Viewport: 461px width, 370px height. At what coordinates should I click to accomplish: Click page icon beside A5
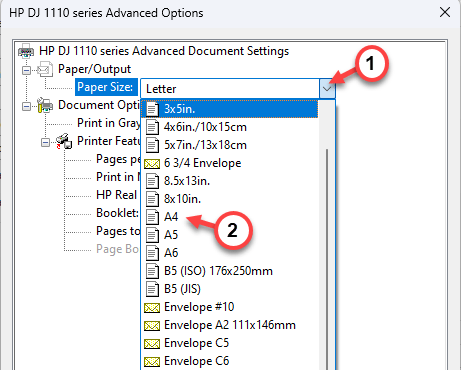[152, 235]
